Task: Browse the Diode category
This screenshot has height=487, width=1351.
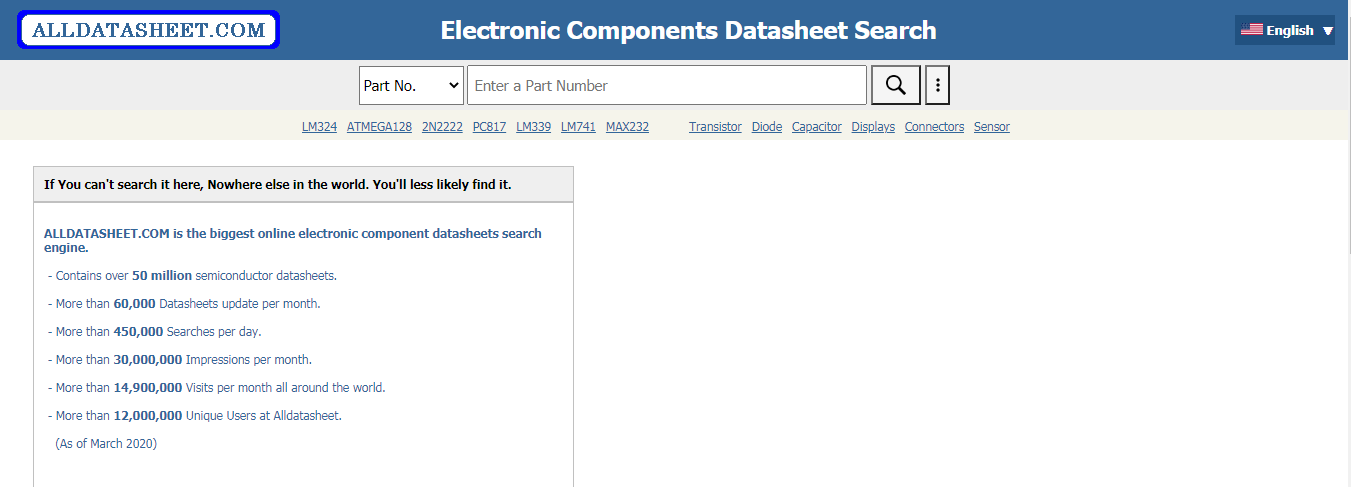Action: pos(767,127)
